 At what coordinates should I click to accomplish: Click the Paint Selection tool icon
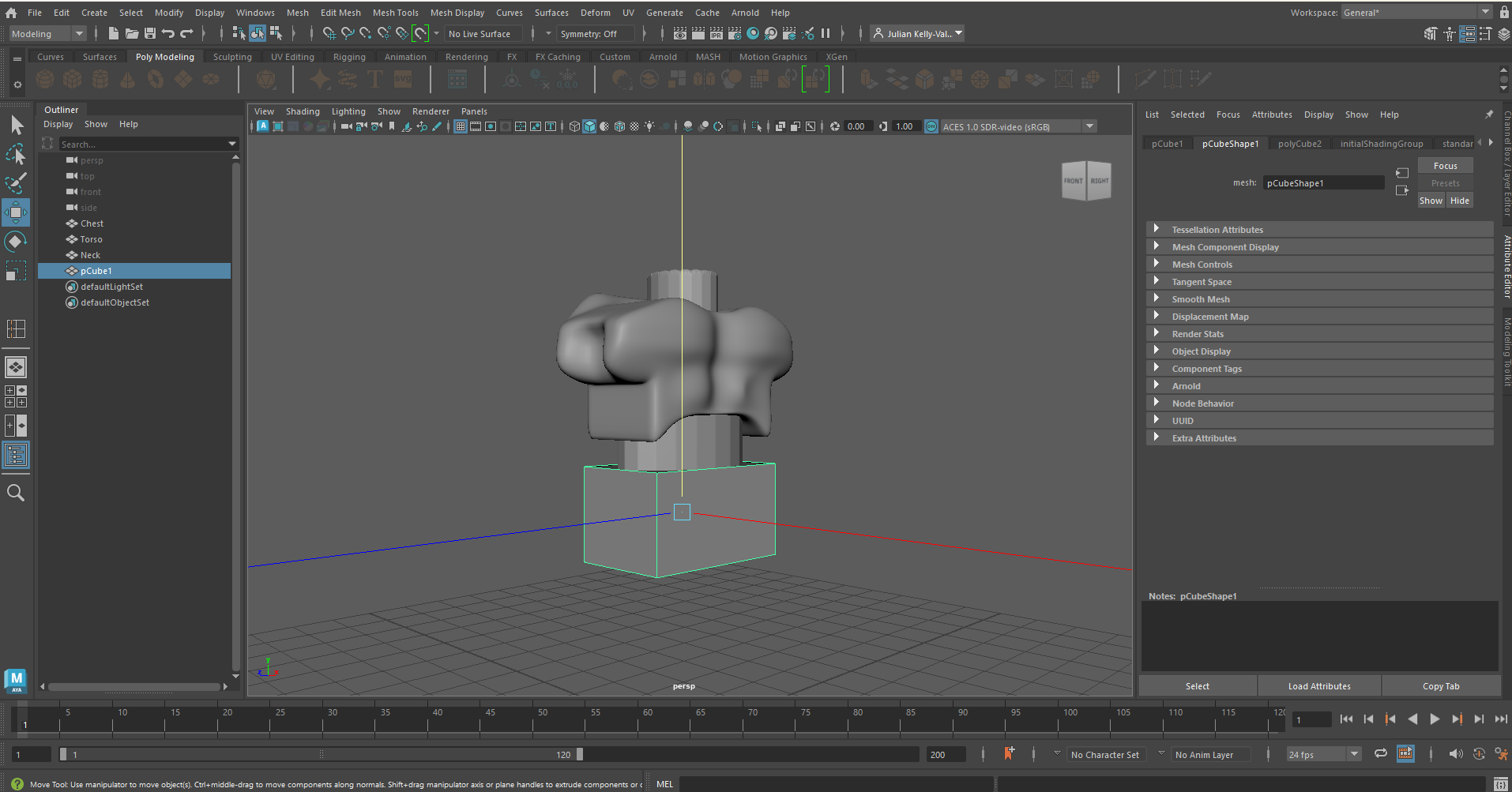click(x=16, y=183)
